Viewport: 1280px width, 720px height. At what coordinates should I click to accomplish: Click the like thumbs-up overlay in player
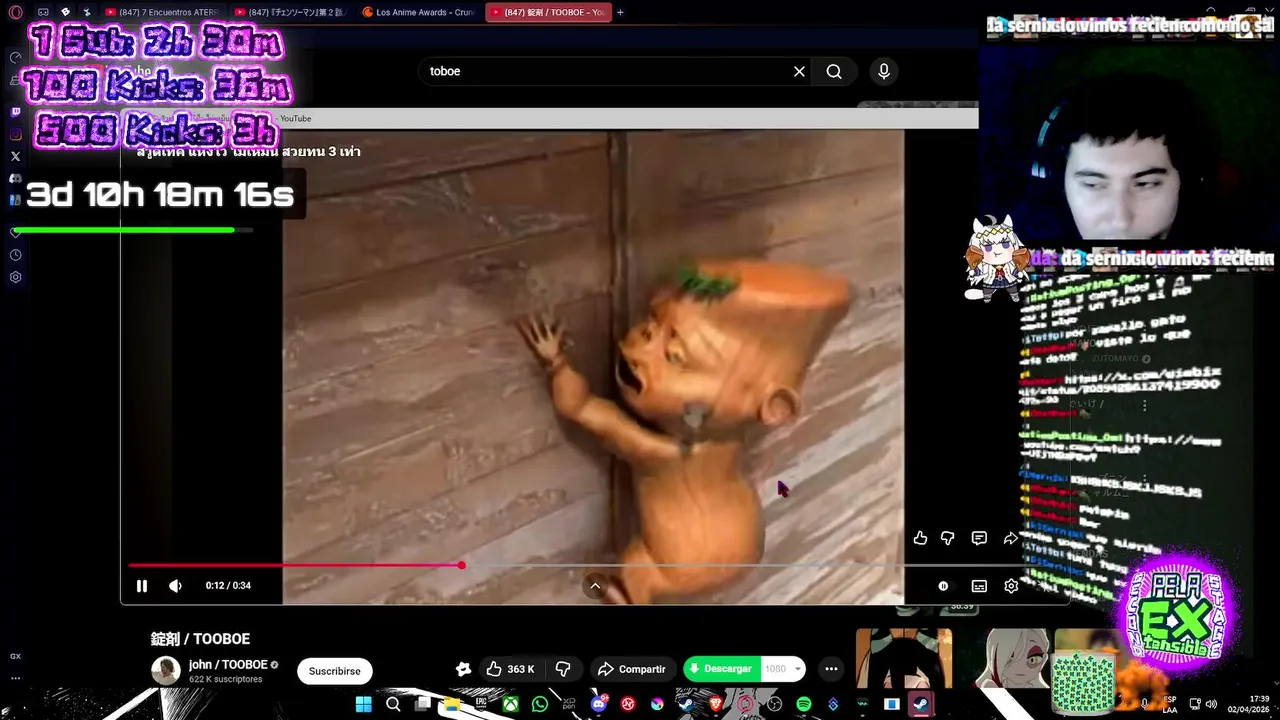(920, 538)
